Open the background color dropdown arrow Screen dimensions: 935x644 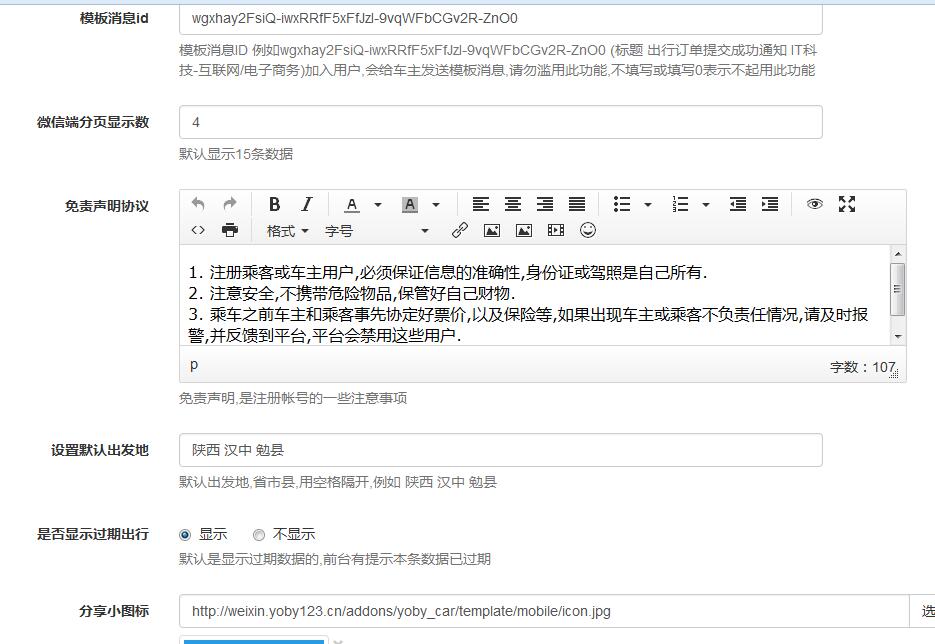tap(436, 205)
